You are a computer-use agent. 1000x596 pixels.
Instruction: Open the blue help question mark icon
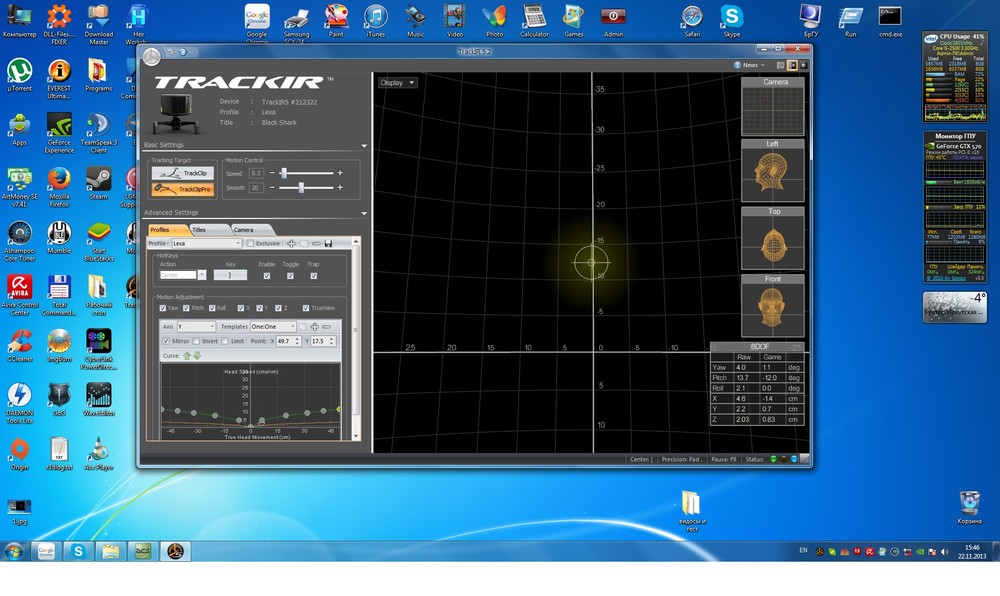click(182, 52)
